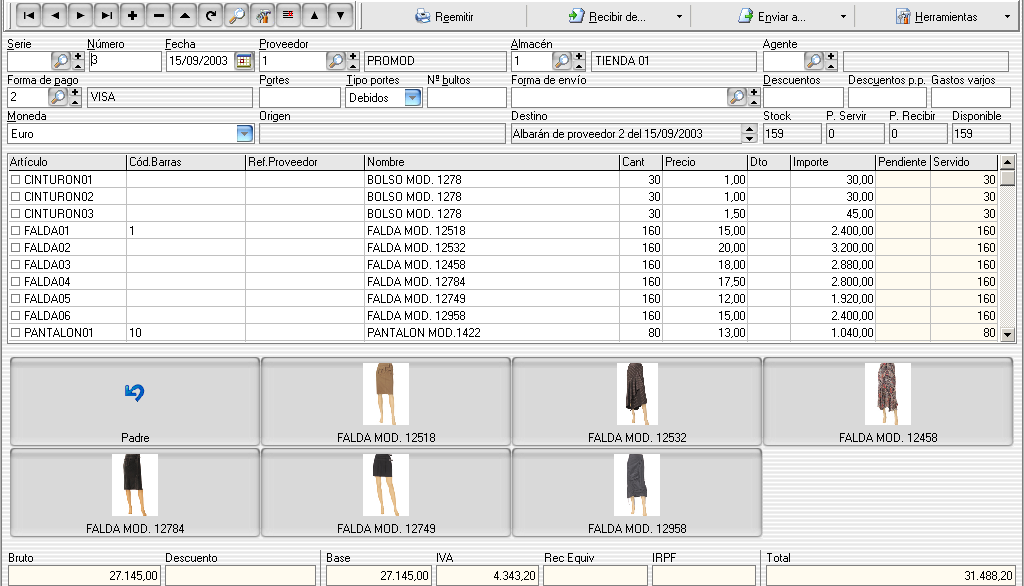
Task: Toggle the PANTALON01 checkbox
Action: click(x=15, y=333)
